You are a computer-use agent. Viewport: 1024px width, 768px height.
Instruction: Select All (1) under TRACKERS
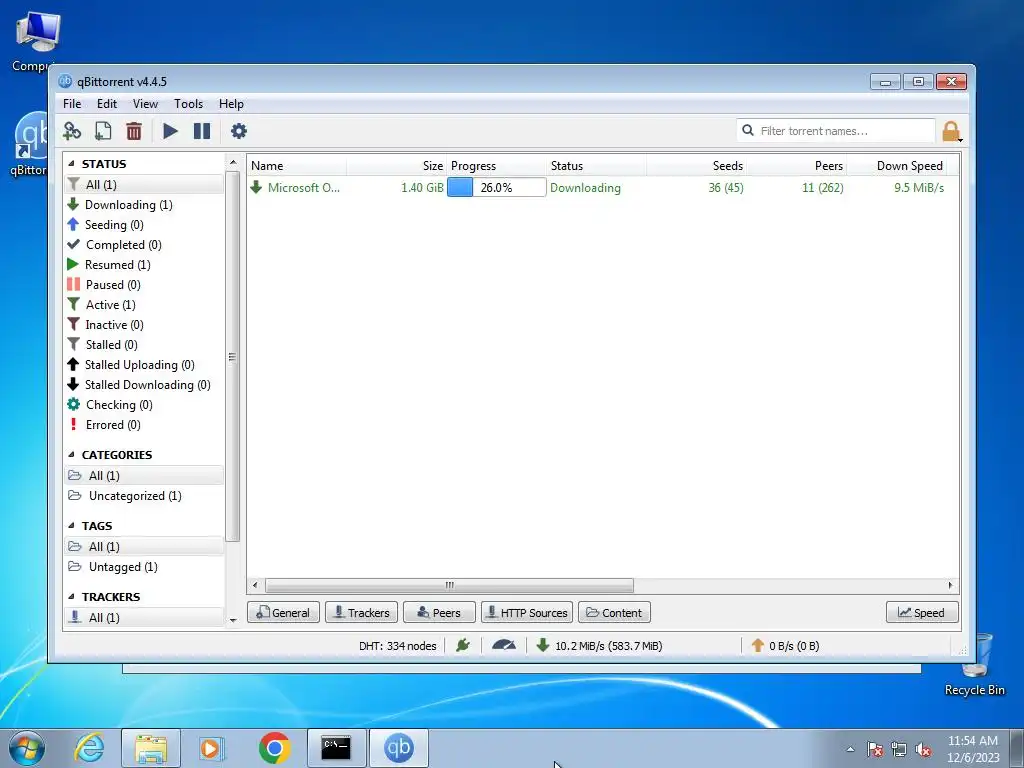pos(144,617)
